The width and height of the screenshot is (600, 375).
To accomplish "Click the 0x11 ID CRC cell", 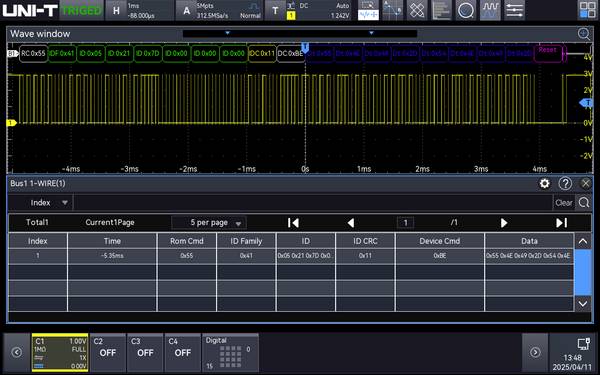I will (x=365, y=256).
